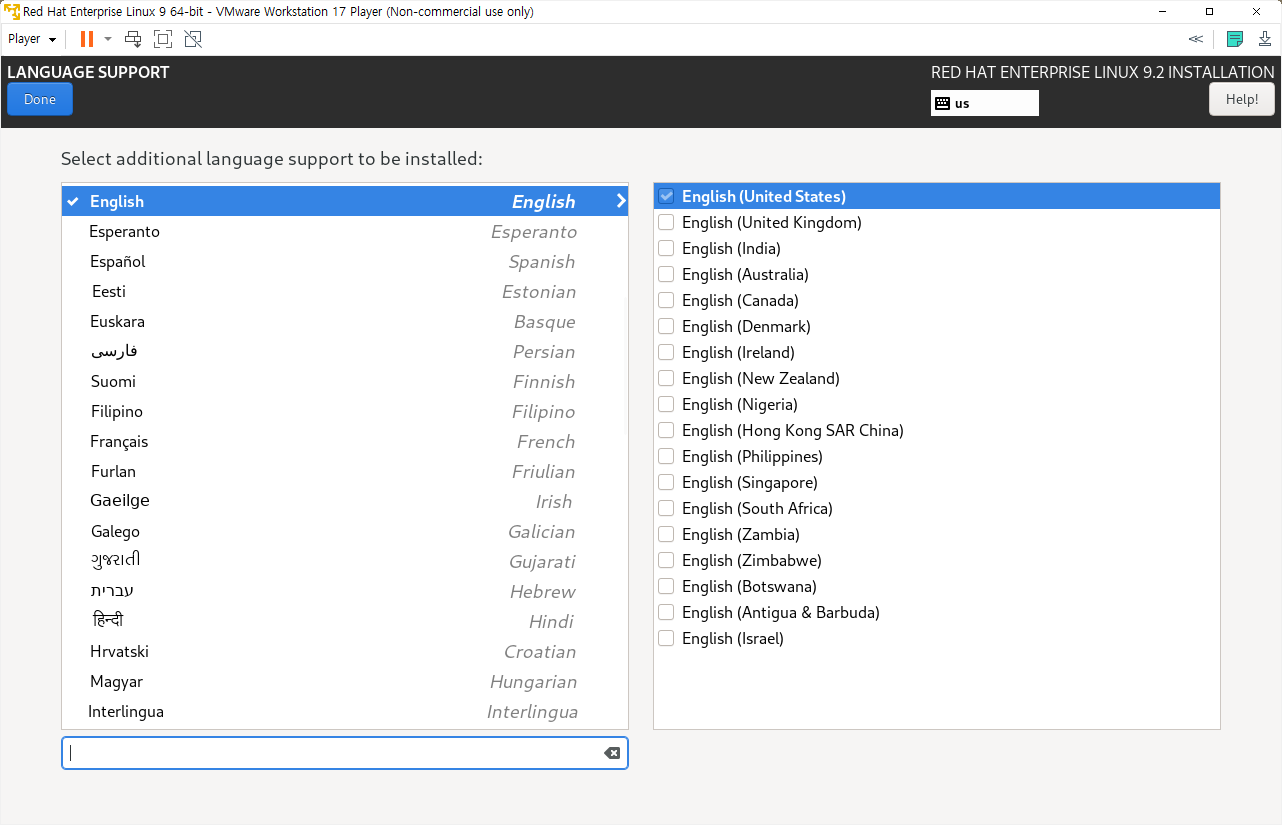The image size is (1282, 825).
Task: Enable English (Botswana) checkbox
Action: 666,586
